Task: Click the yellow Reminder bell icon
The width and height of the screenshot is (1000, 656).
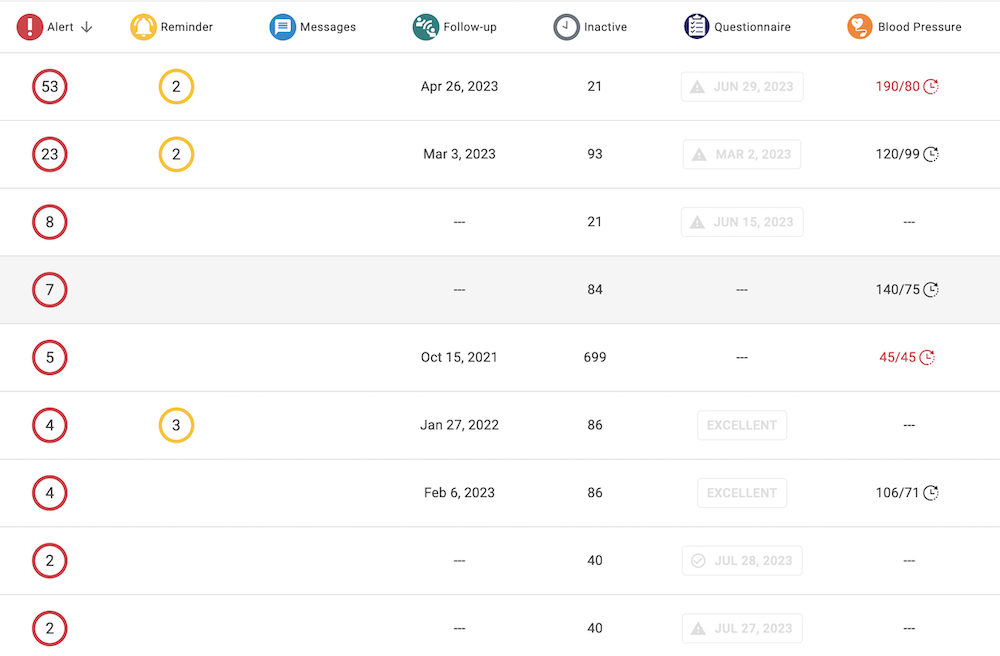Action: (143, 27)
